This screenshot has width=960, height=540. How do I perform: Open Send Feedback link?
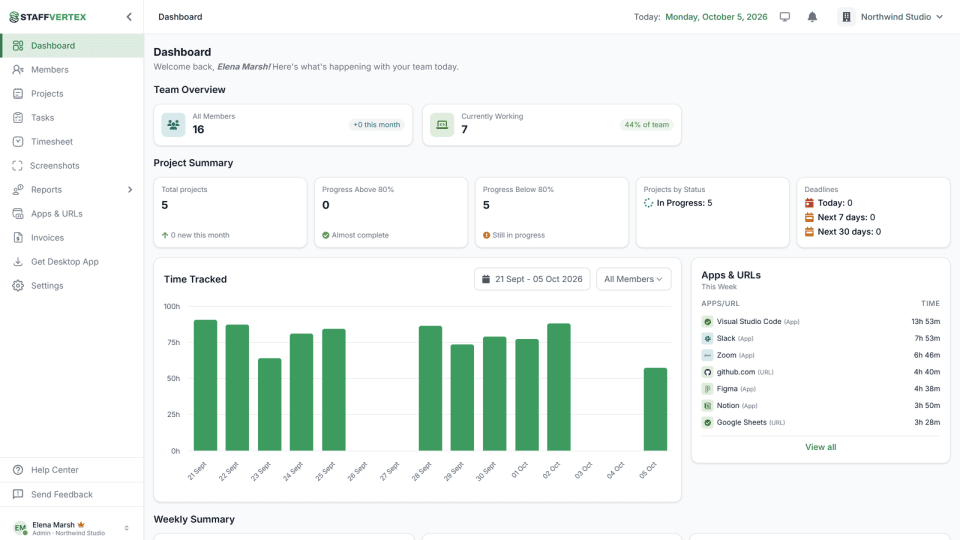(72, 494)
